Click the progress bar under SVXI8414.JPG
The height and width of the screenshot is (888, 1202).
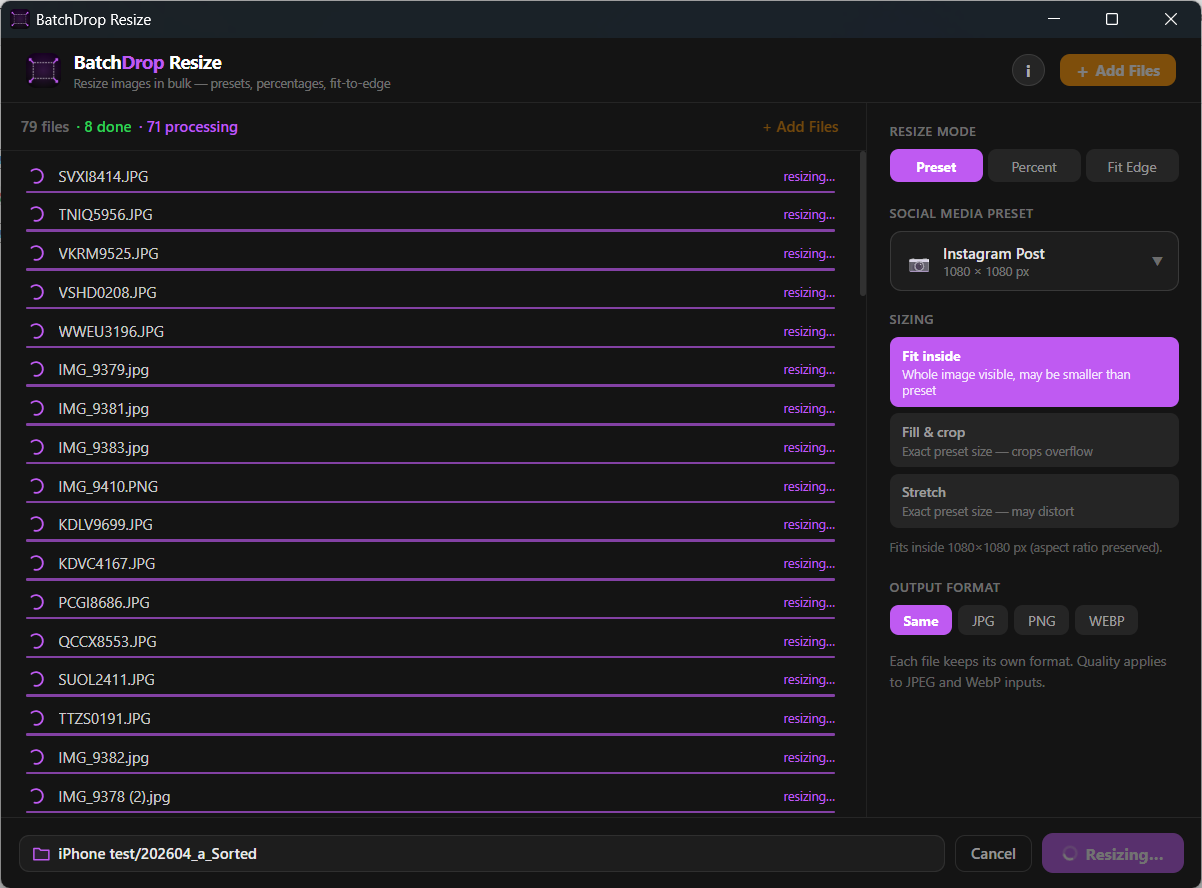[430, 192]
